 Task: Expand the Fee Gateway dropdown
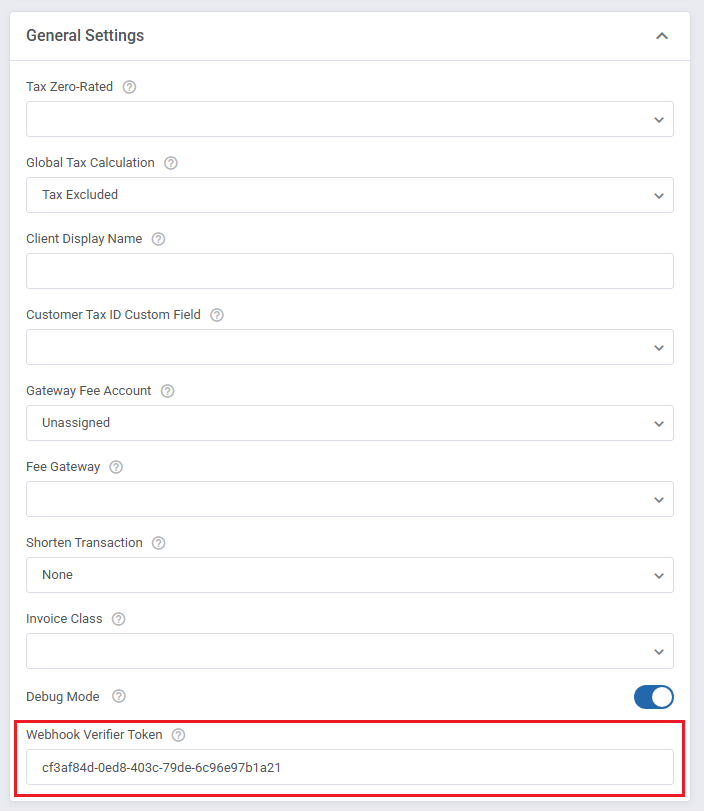point(350,499)
